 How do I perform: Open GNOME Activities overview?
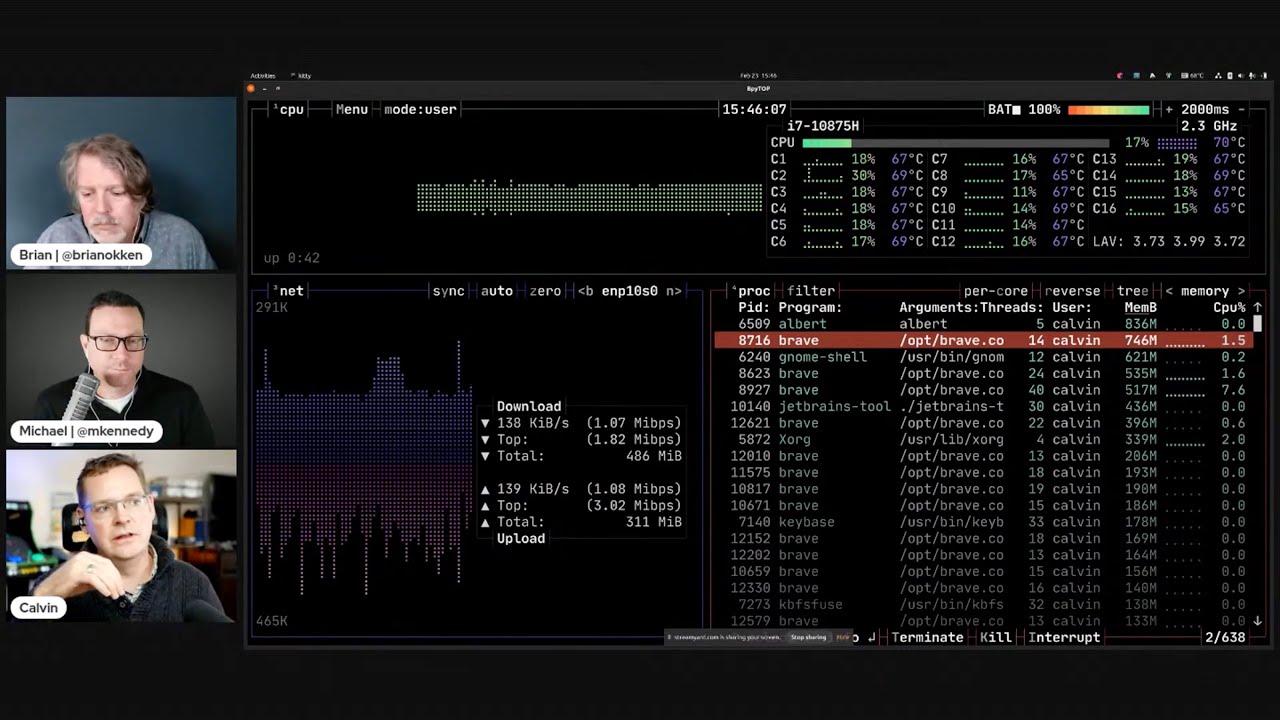[x=263, y=76]
